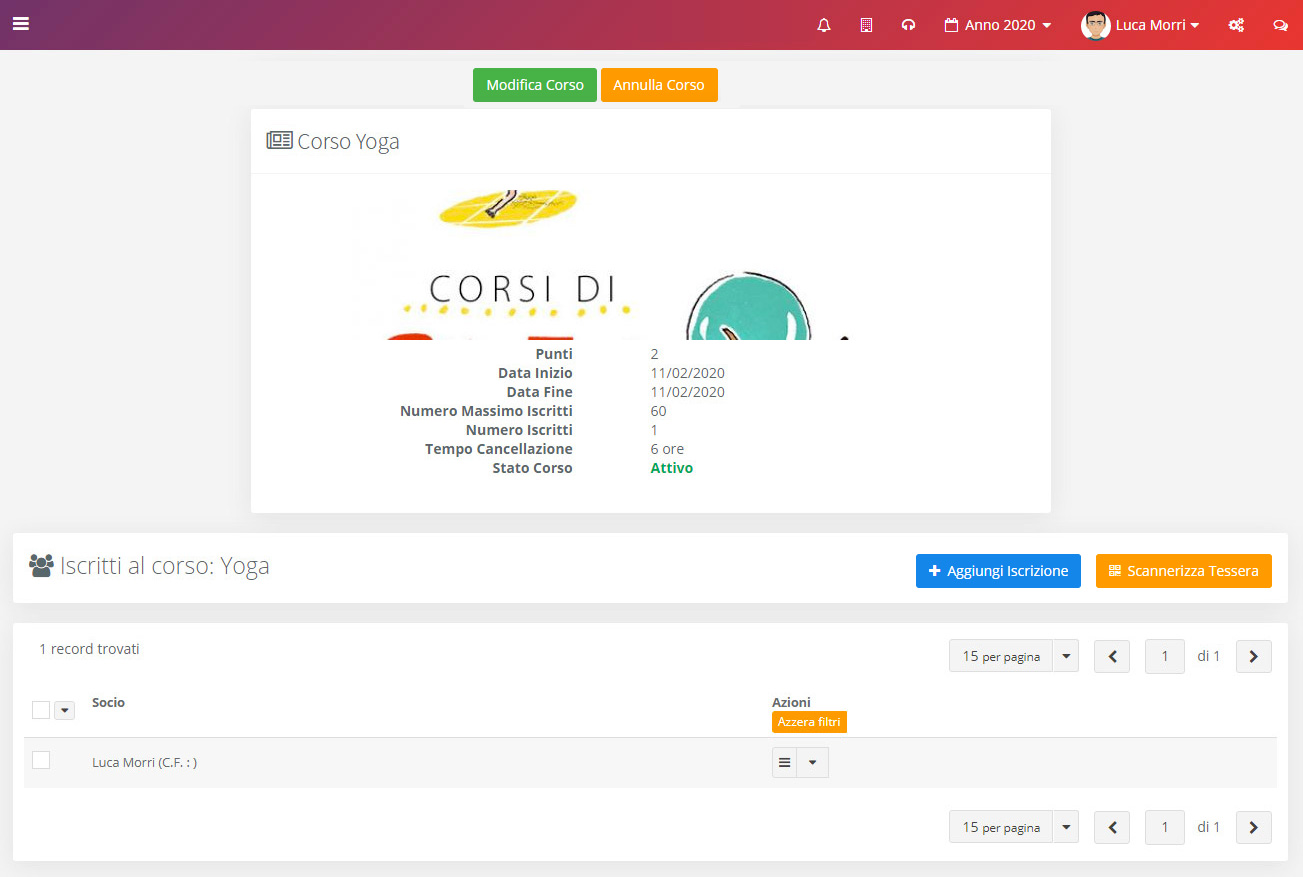The width and height of the screenshot is (1303, 877).
Task: Click the Luca Morri (C.F. : ) row text
Action: pyautogui.click(x=144, y=762)
